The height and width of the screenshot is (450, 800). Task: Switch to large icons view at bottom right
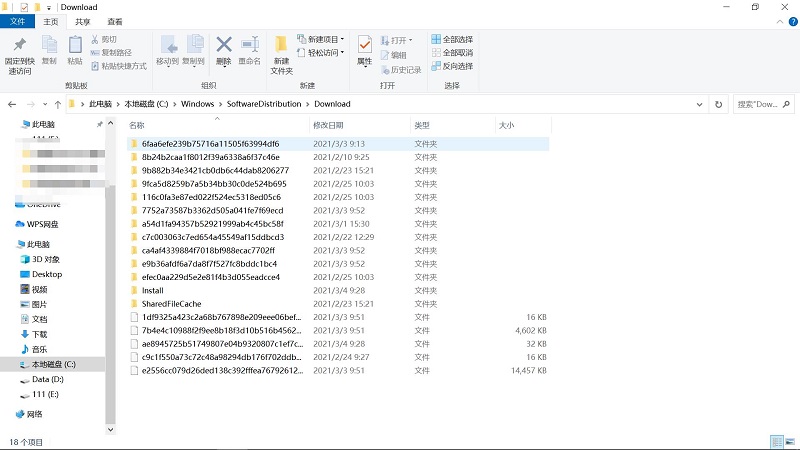click(790, 441)
